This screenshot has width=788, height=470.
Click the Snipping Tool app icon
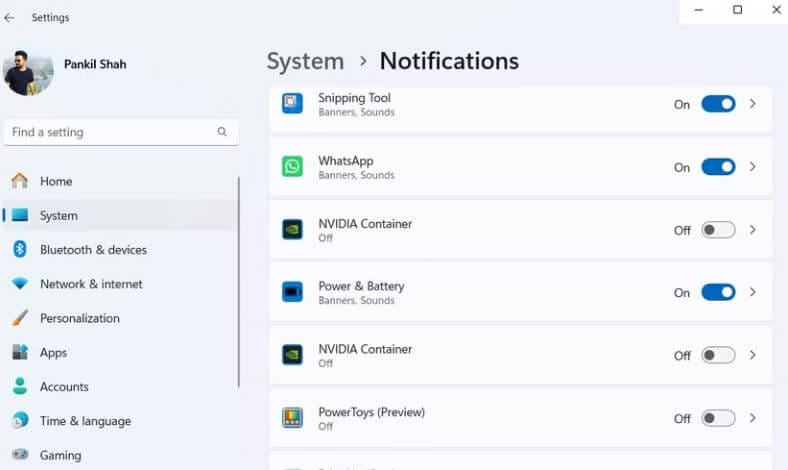292,104
